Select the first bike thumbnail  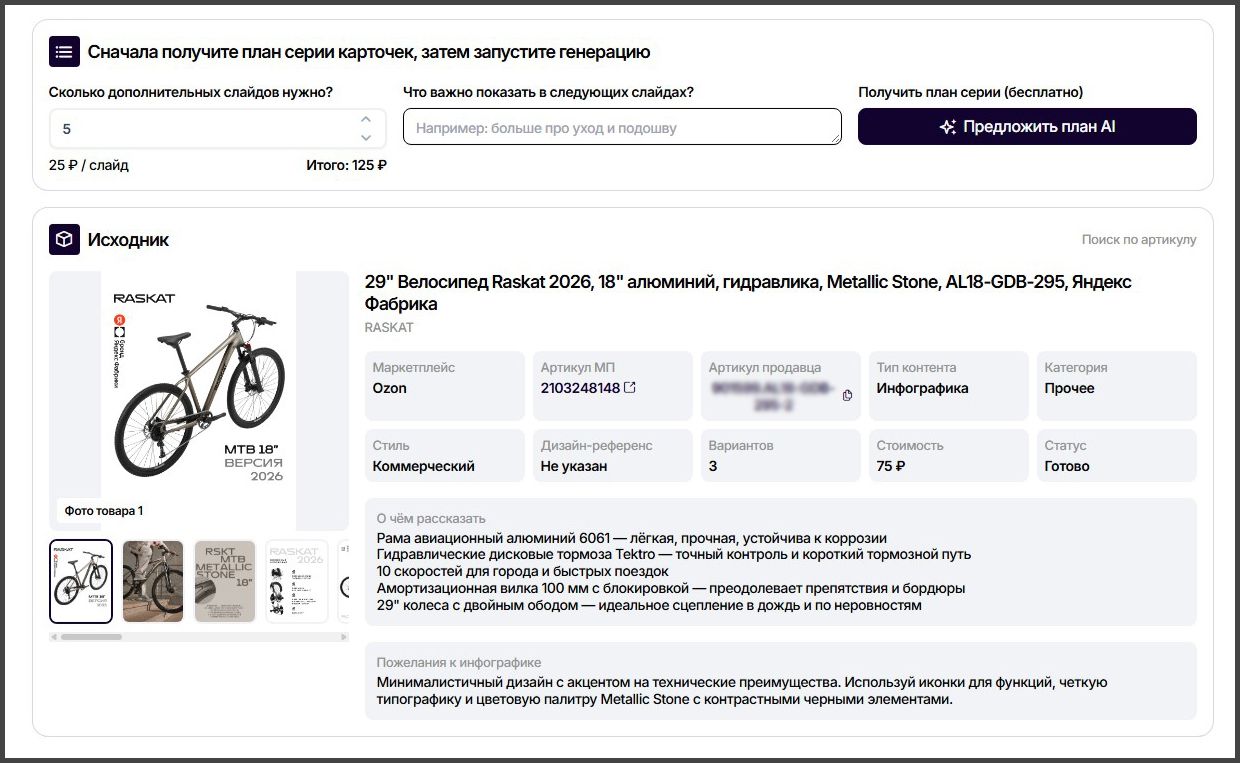[x=81, y=581]
